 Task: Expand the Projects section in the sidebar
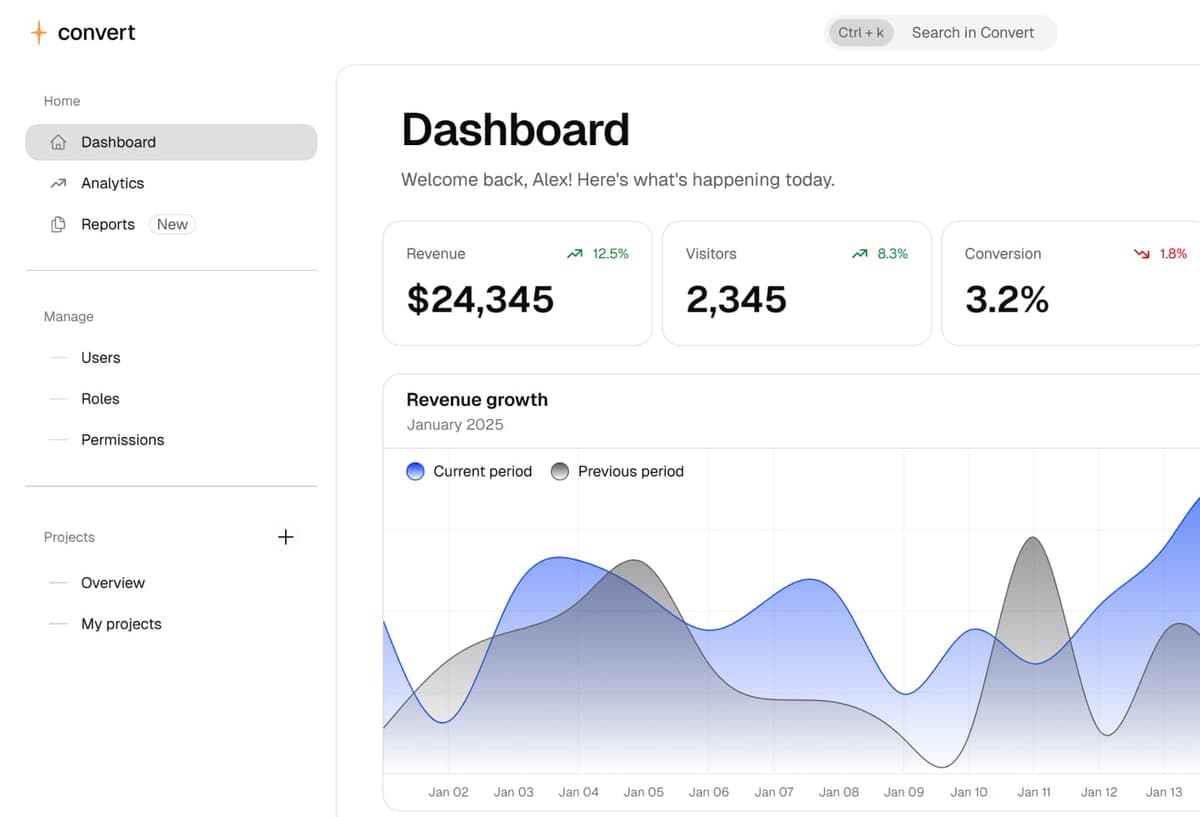tap(69, 537)
